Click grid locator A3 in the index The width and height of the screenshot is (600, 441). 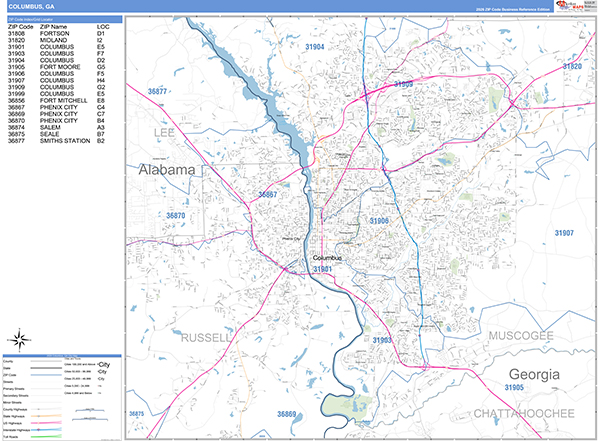pyautogui.click(x=101, y=127)
